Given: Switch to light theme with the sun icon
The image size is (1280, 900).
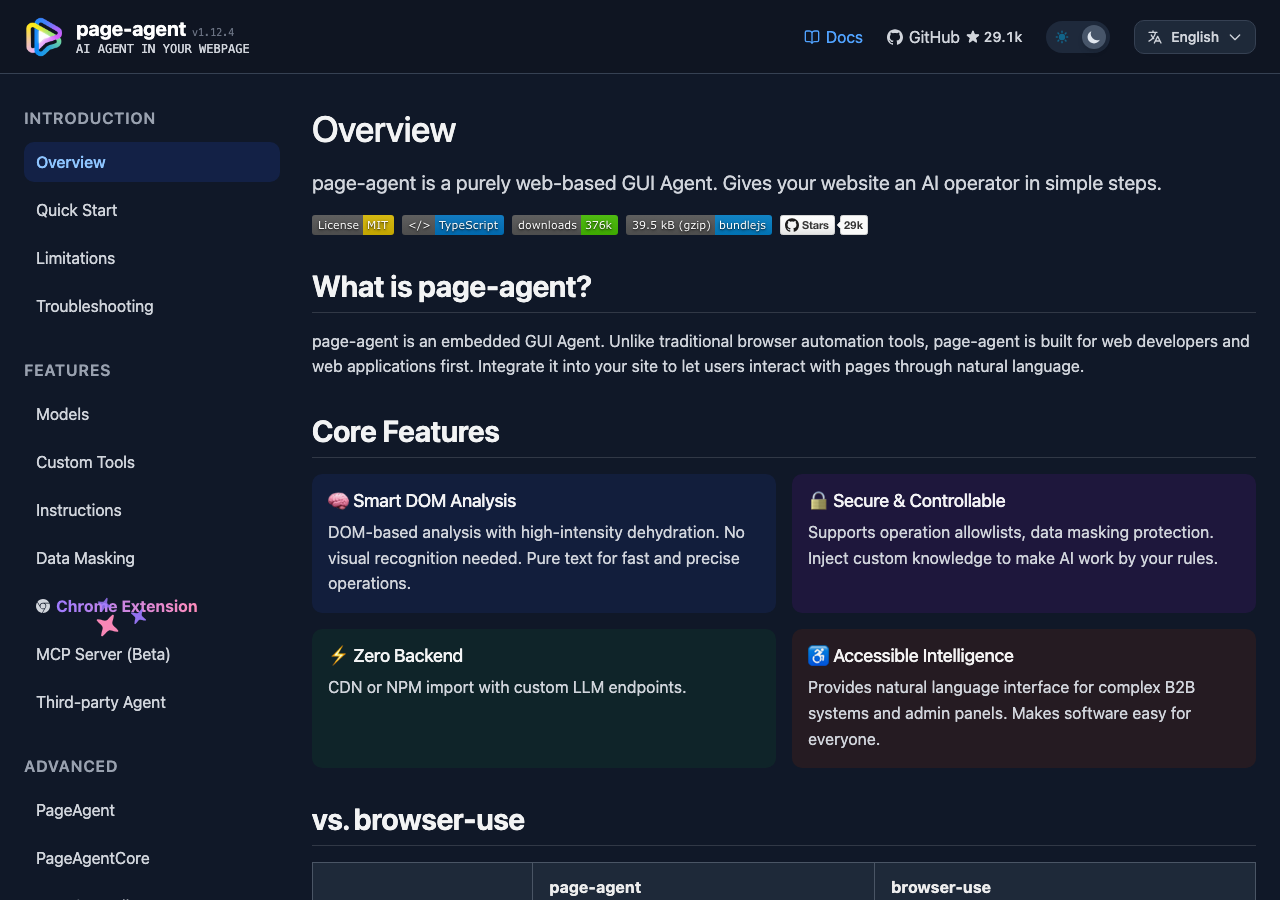Looking at the screenshot, I should pos(1062,37).
